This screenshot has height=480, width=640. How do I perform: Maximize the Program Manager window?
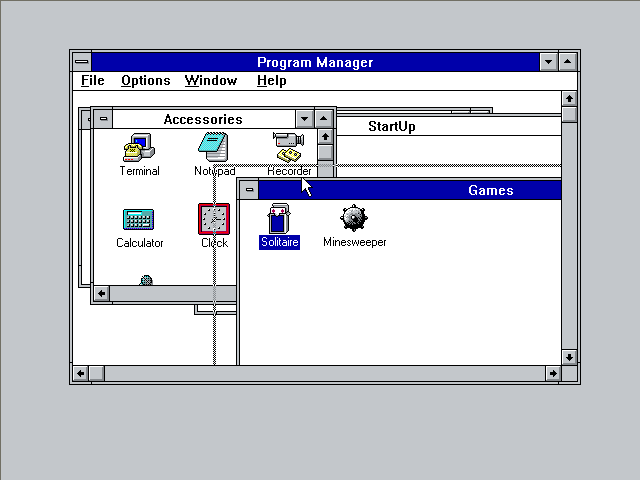click(568, 62)
